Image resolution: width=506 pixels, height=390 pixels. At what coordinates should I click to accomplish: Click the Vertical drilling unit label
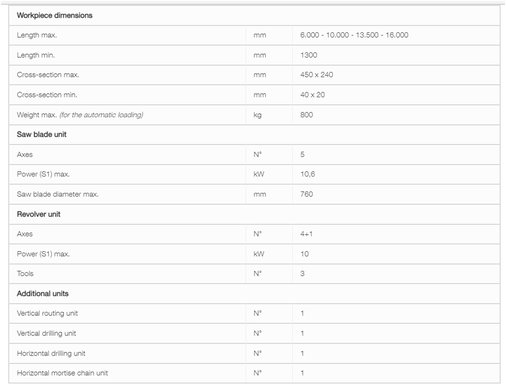tap(46, 333)
